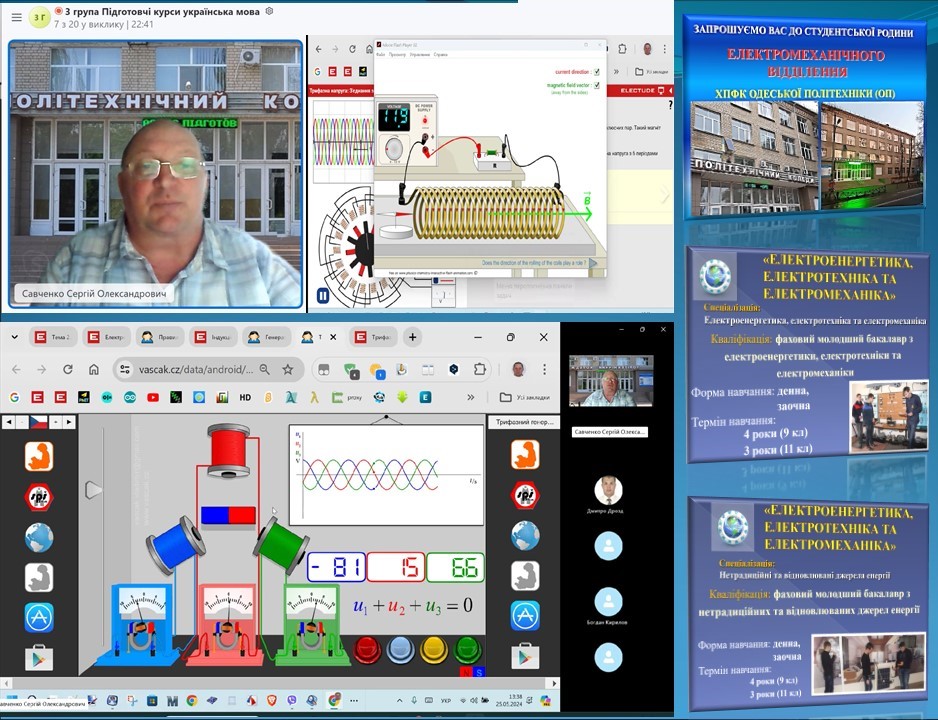Screen dimensions: 938x720
Task: Open the Google bookmark in bookmarks bar
Action: click(14, 397)
